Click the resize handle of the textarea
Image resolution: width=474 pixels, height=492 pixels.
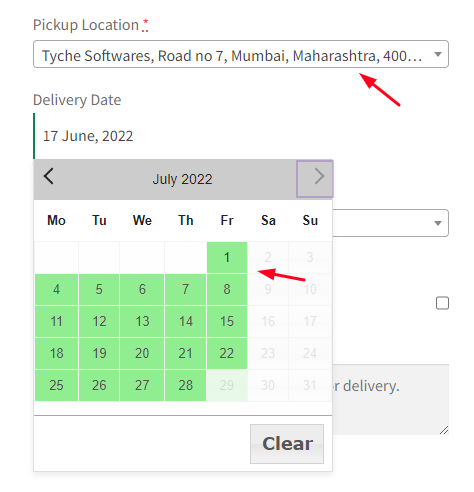point(444,430)
